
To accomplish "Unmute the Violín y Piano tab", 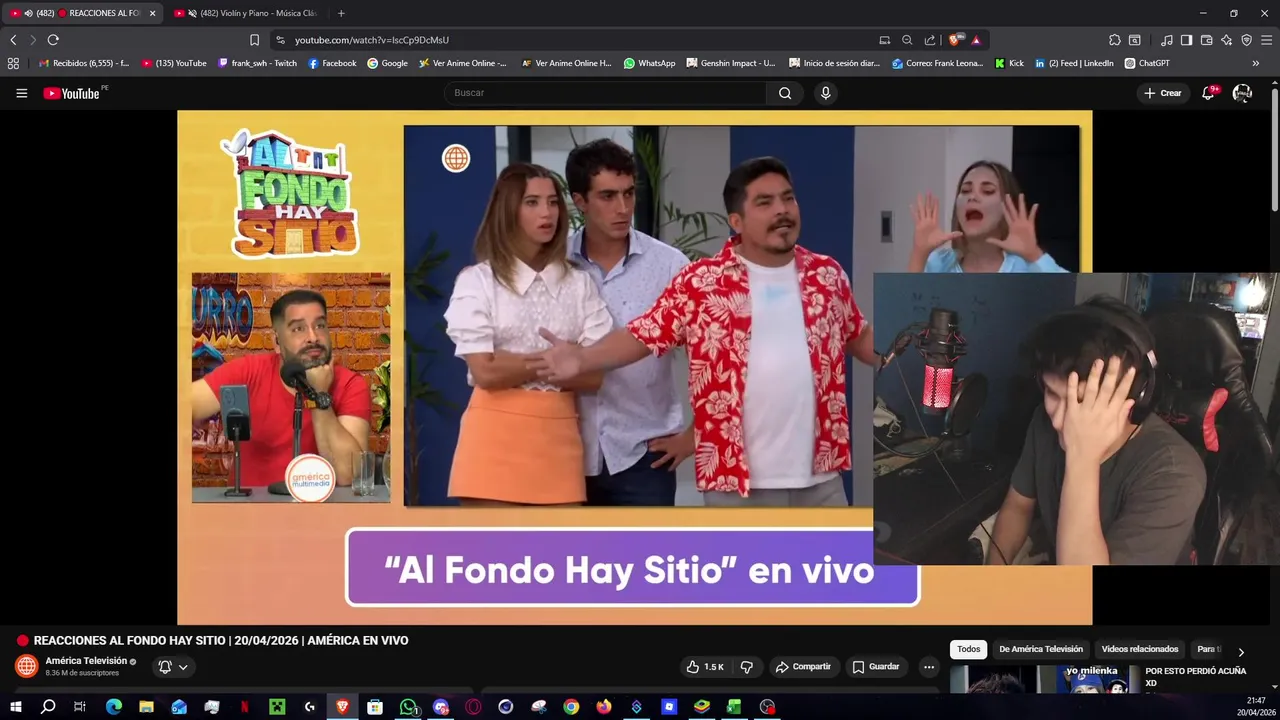I will (192, 13).
